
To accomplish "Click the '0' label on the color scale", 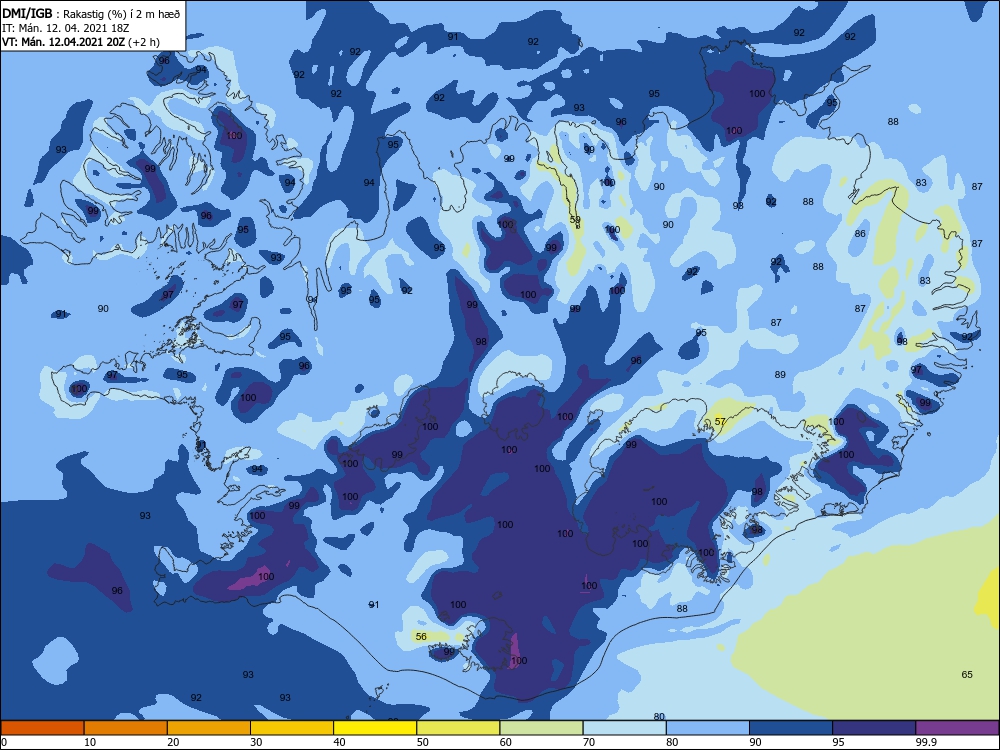I will click(x=4, y=742).
